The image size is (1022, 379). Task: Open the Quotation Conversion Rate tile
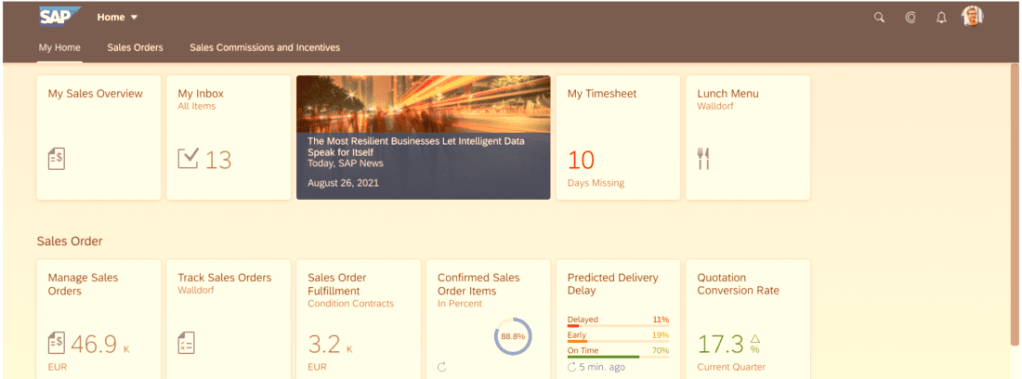(748, 319)
